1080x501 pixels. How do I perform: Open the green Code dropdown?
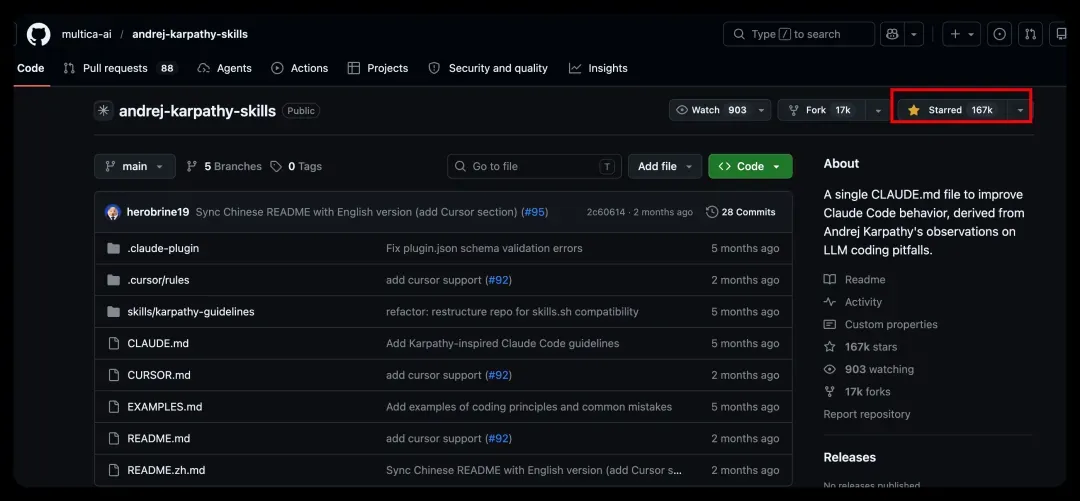(750, 166)
